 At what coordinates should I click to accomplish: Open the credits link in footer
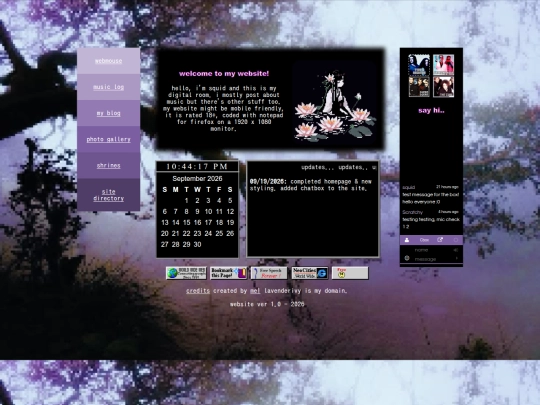point(198,291)
